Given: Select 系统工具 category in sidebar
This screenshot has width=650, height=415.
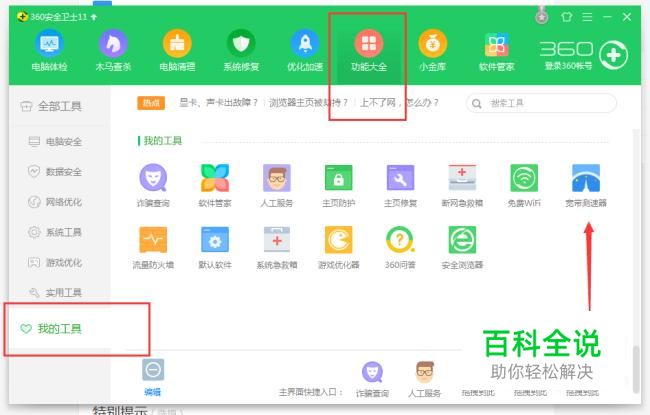Looking at the screenshot, I should point(55,232).
